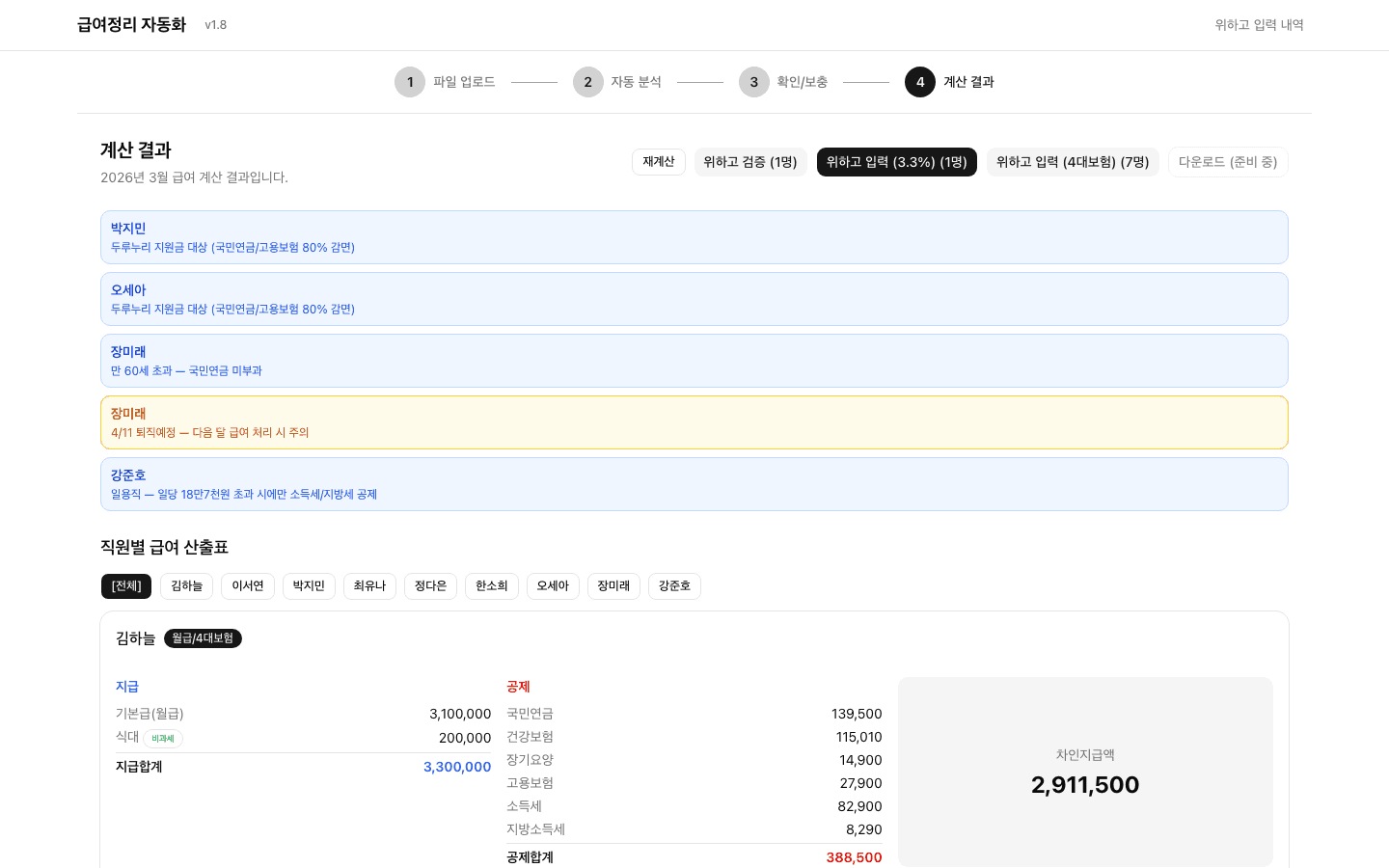1389x868 pixels.
Task: Click 국민연금 amount 139,500
Action: pos(857,715)
